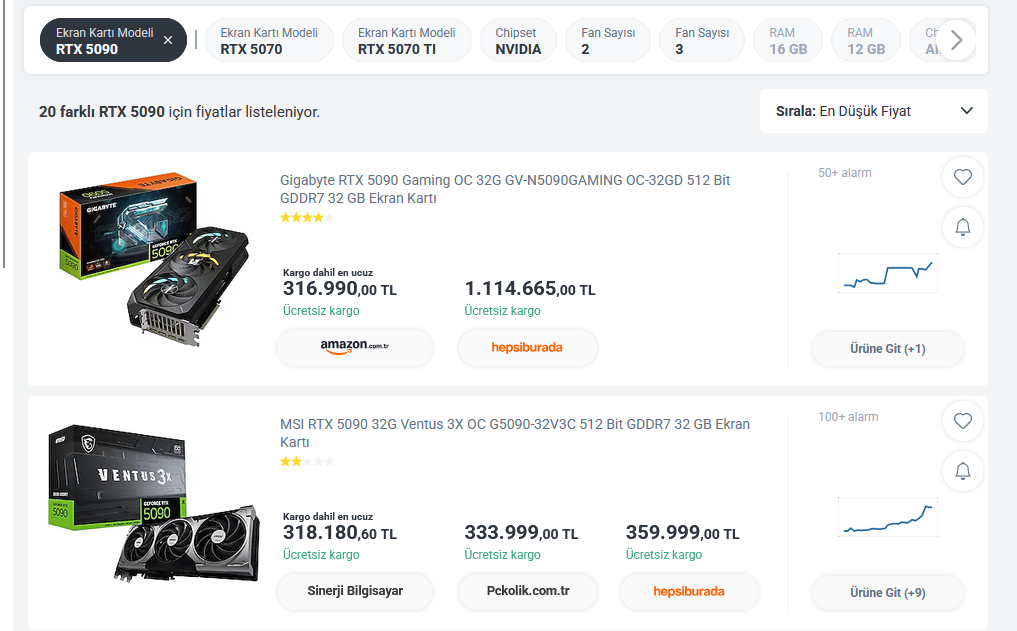Screen dimensions: 1017x631
Task: Select the RTX 5070 model filter chip
Action: [269, 40]
